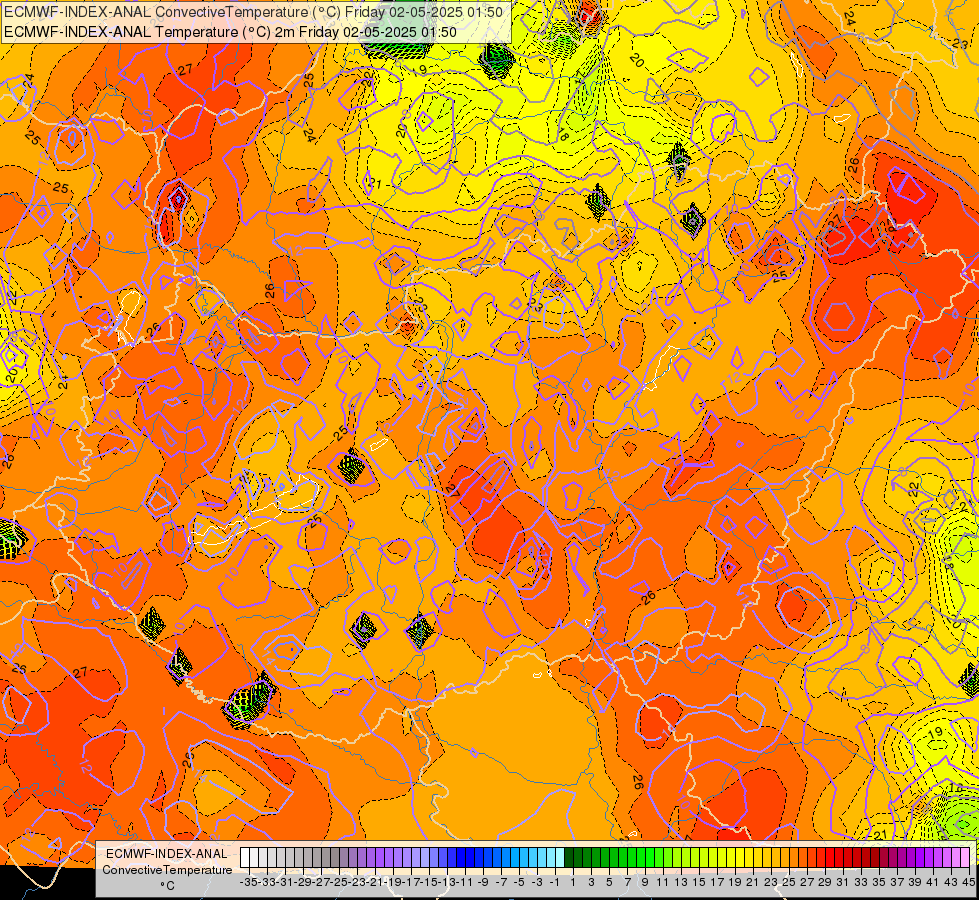Click the -1 legend scale value
Screen dimensions: 979x900
coord(555,882)
